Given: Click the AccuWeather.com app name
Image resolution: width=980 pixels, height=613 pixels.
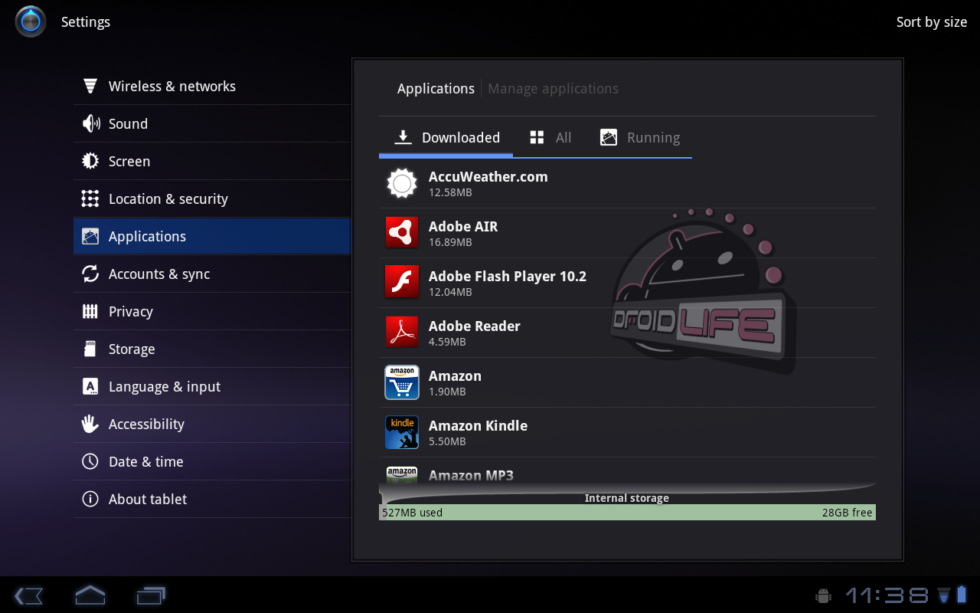Looking at the screenshot, I should click(x=488, y=177).
